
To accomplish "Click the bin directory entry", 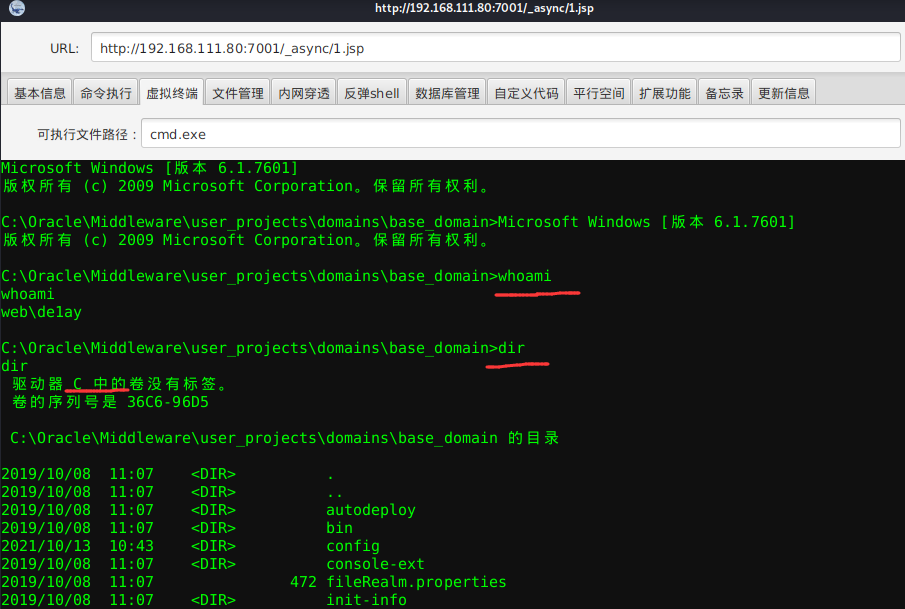I will (x=339, y=528).
